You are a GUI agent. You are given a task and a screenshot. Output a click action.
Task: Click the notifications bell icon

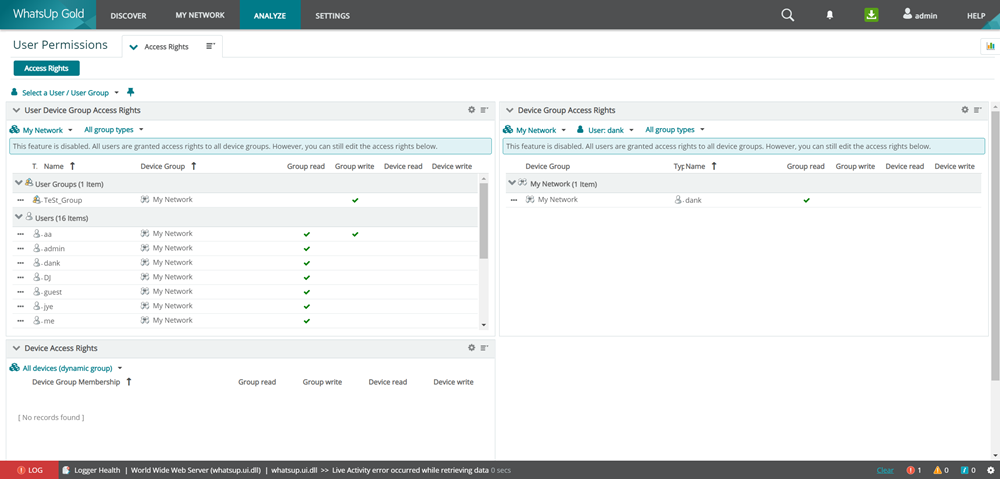click(x=829, y=15)
